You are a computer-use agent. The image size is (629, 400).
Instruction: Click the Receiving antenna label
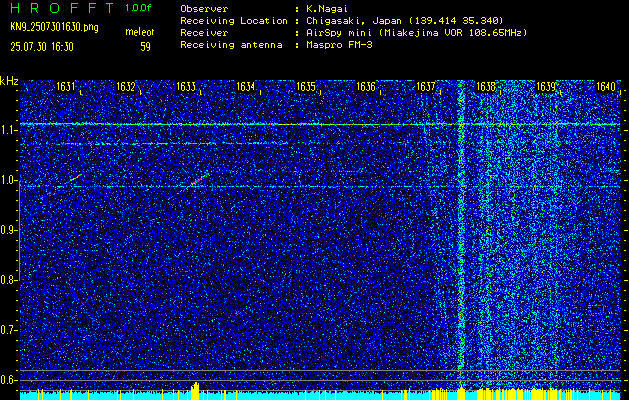231,45
